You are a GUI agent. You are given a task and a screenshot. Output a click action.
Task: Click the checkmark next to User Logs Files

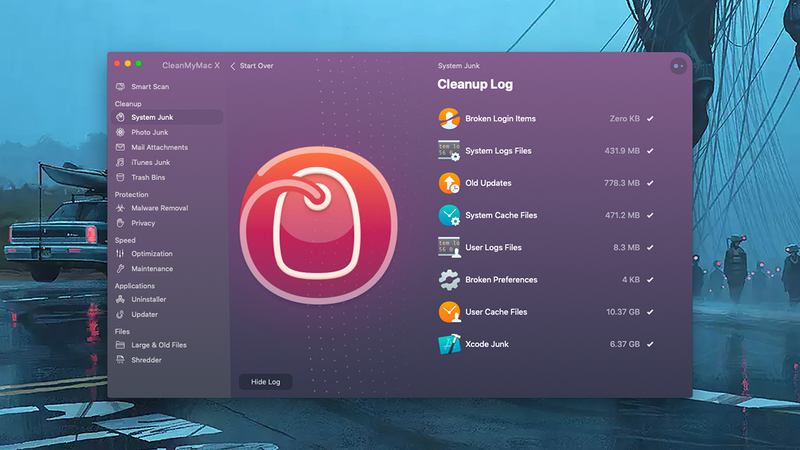coord(650,247)
